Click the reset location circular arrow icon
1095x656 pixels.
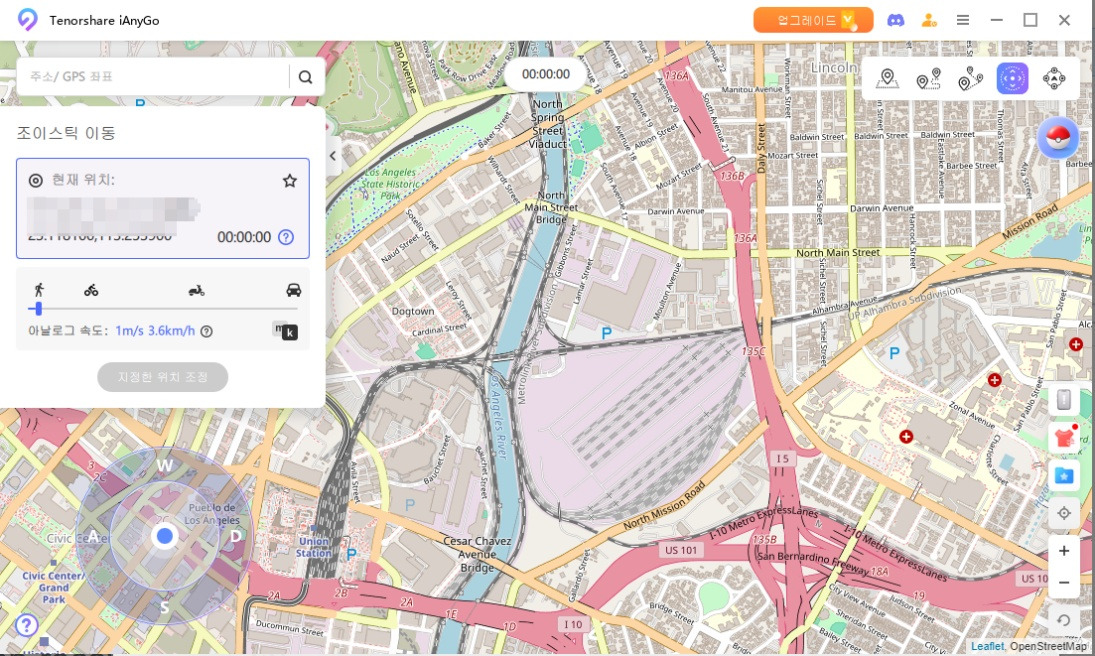point(1064,620)
